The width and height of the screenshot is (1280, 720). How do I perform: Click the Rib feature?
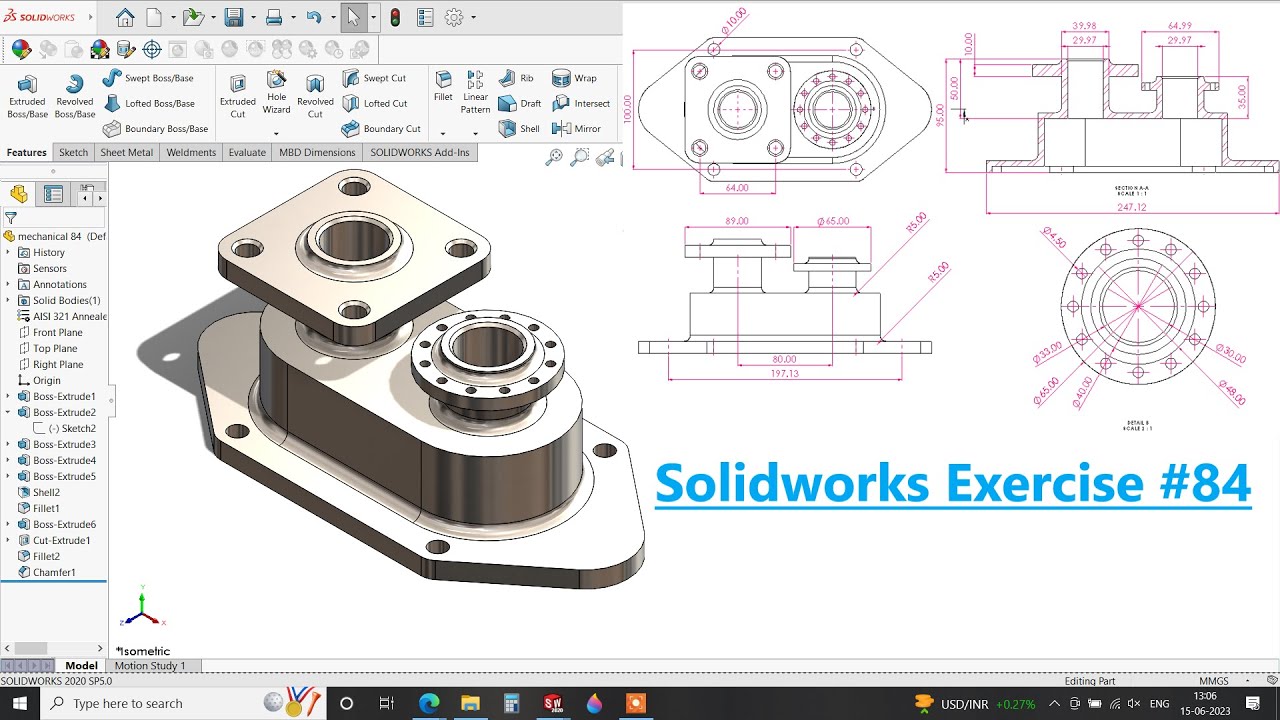pos(516,78)
